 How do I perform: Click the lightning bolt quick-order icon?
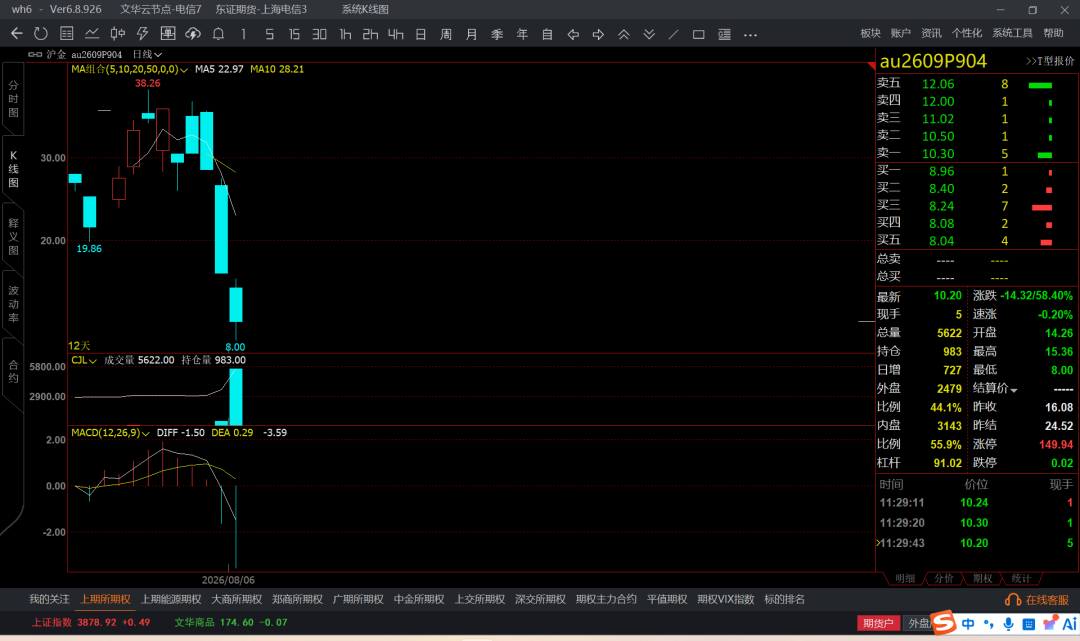(143, 34)
